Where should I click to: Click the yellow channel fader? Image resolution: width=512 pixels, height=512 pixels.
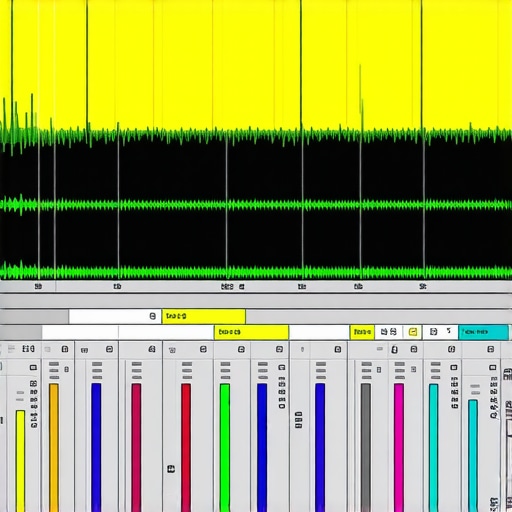(20, 461)
